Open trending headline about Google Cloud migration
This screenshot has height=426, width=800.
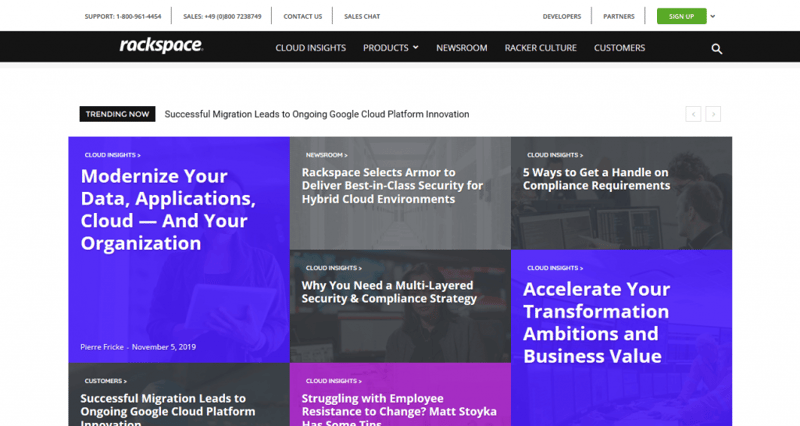(x=317, y=114)
